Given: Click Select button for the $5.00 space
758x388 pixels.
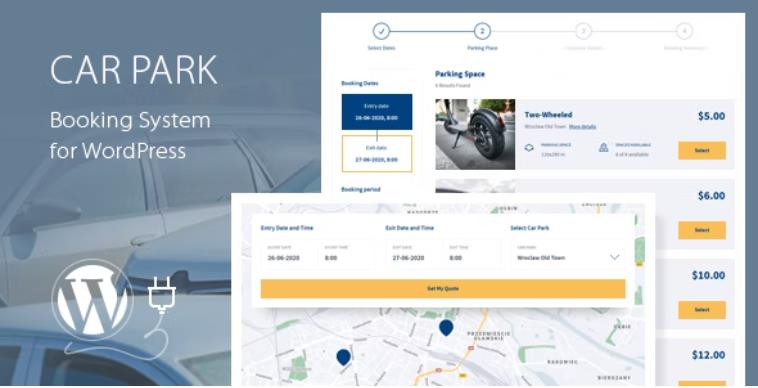Looking at the screenshot, I should pyautogui.click(x=702, y=150).
